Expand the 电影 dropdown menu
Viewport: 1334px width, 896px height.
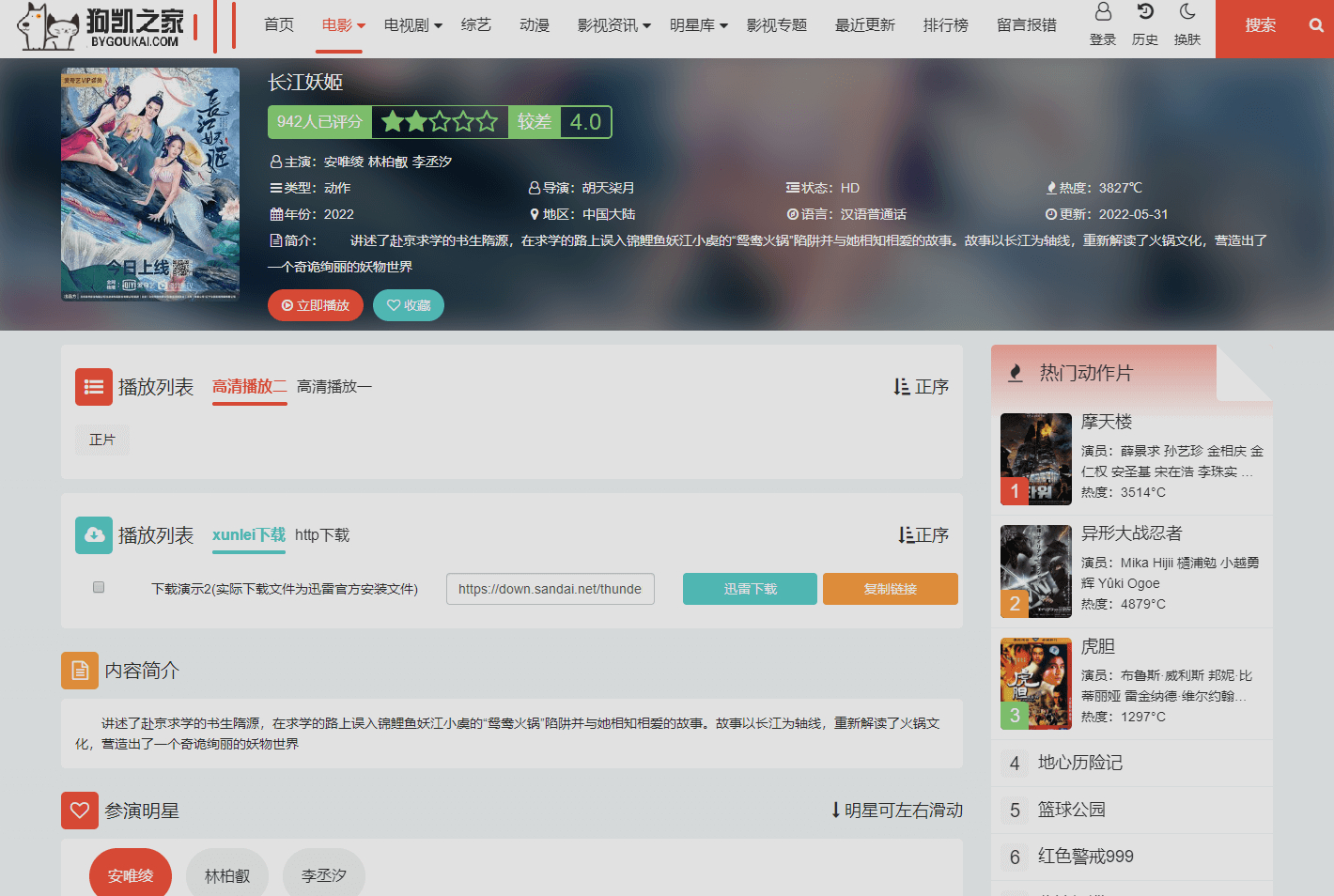tap(343, 25)
